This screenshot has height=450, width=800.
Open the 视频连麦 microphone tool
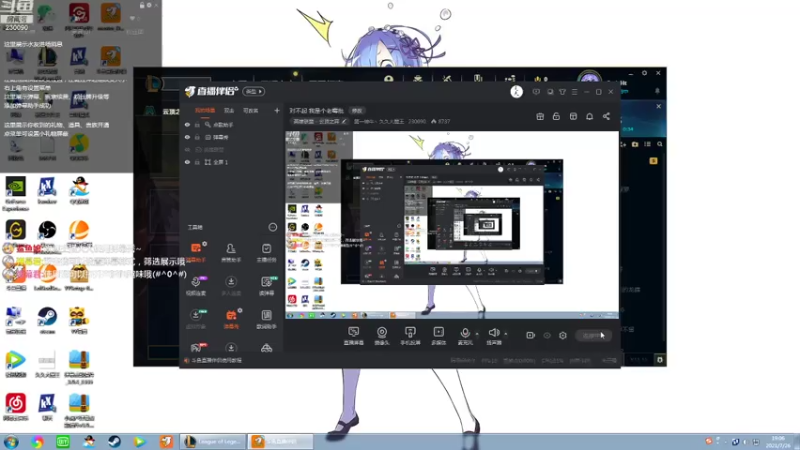tap(196, 285)
